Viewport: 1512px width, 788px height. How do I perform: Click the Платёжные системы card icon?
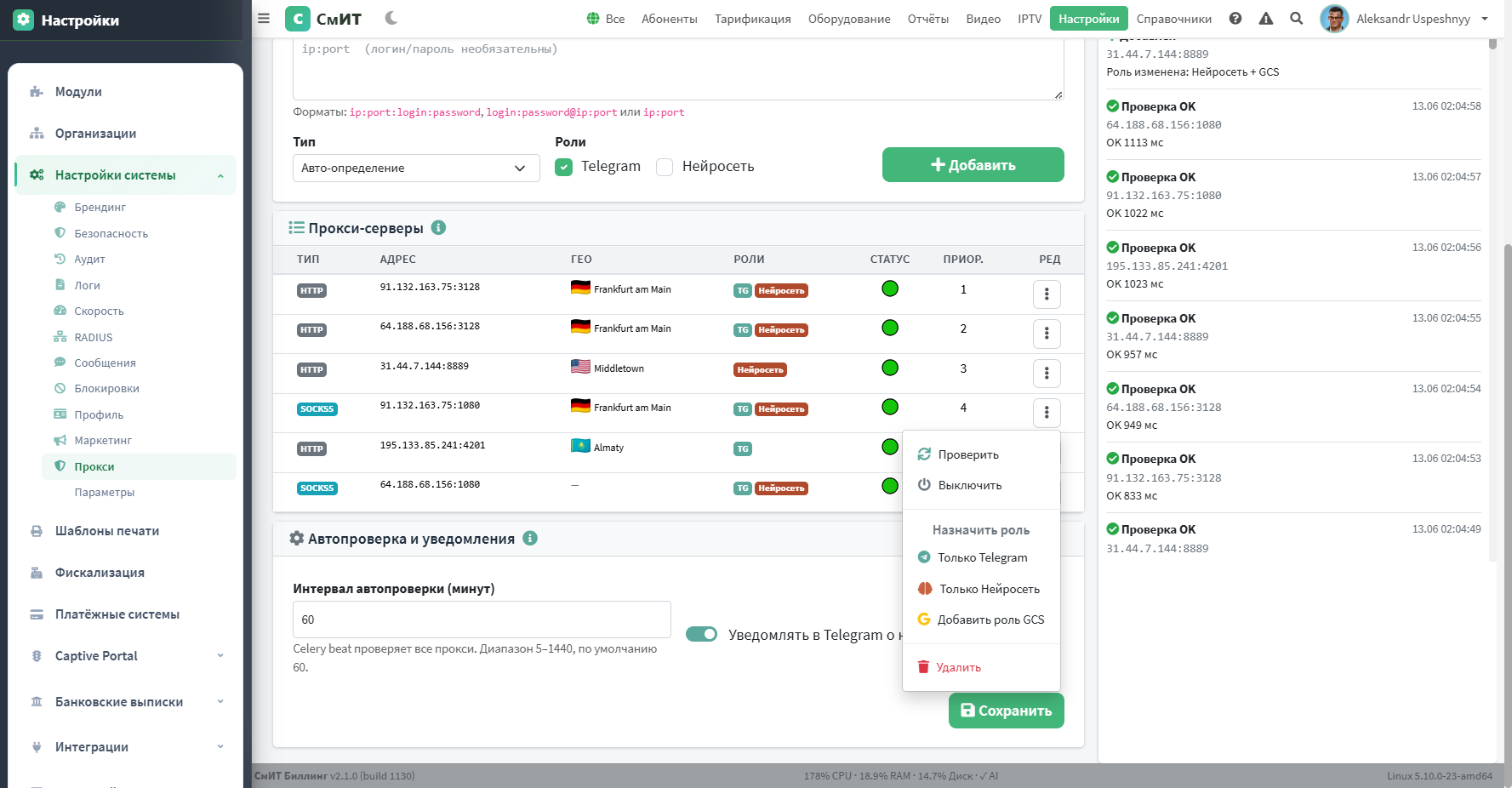37,614
